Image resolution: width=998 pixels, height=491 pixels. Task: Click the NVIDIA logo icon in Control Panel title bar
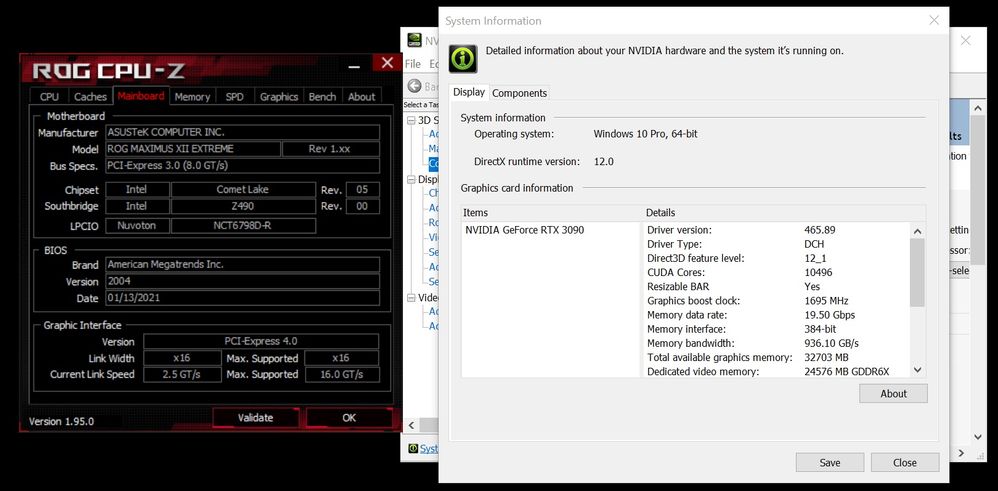pyautogui.click(x=414, y=40)
